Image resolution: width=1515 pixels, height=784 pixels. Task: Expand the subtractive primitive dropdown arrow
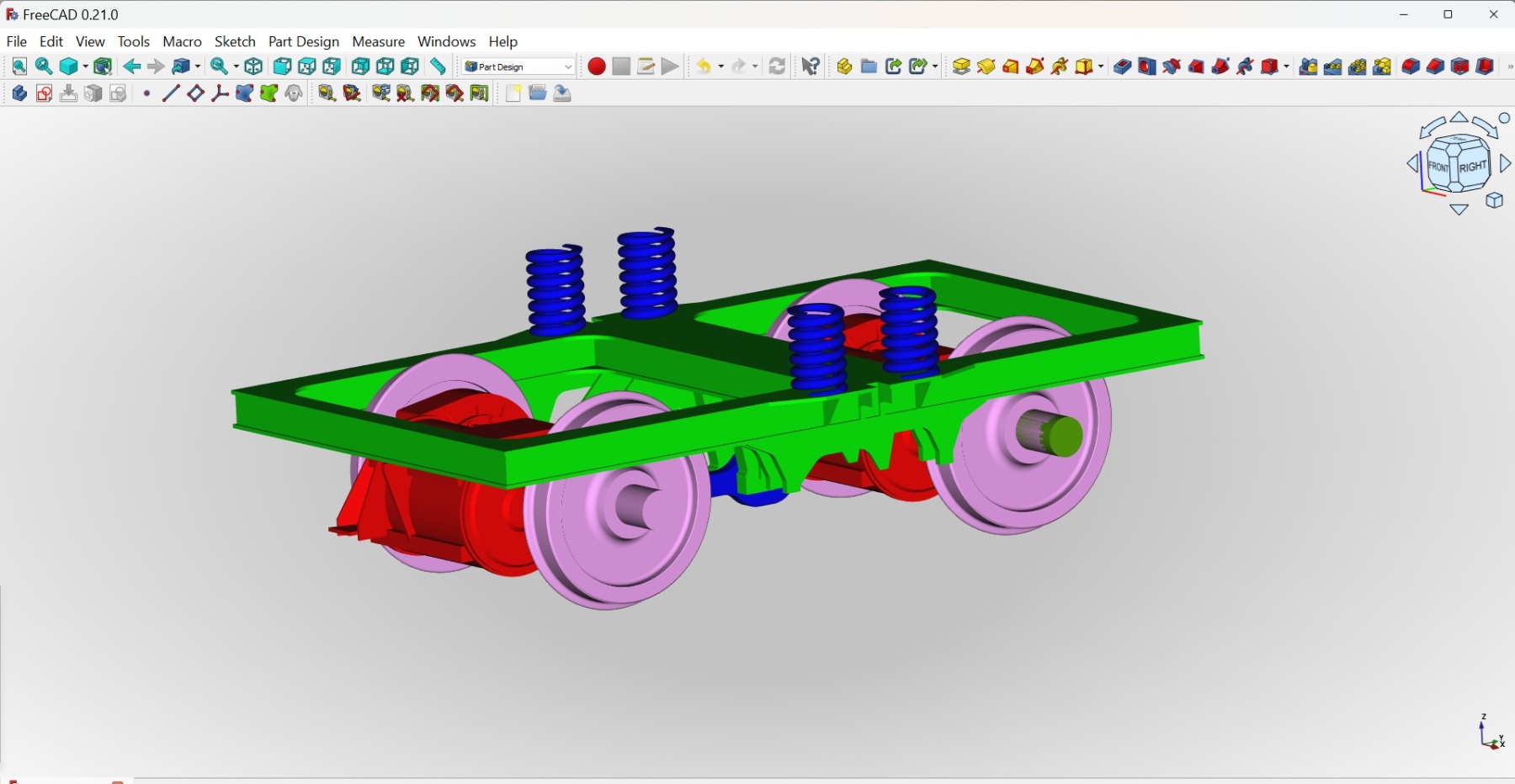coord(1287,66)
